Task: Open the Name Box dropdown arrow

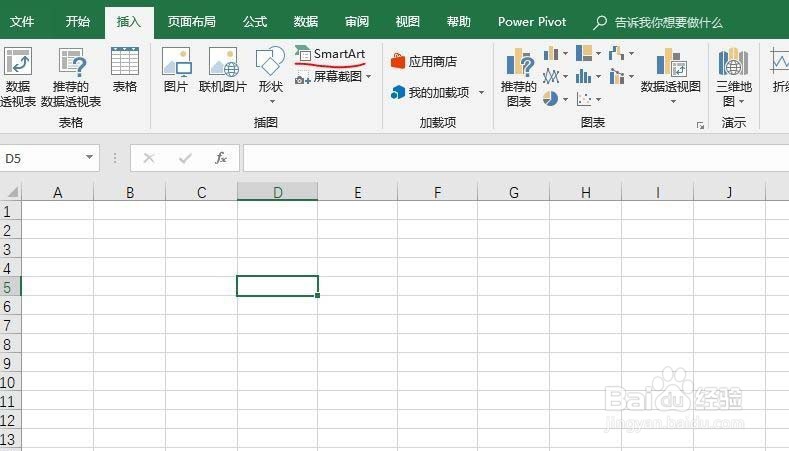Action: [x=89, y=157]
